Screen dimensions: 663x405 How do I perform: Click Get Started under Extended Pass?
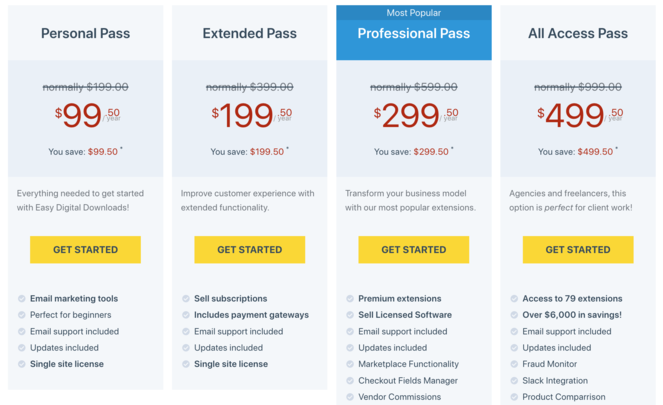pos(249,249)
